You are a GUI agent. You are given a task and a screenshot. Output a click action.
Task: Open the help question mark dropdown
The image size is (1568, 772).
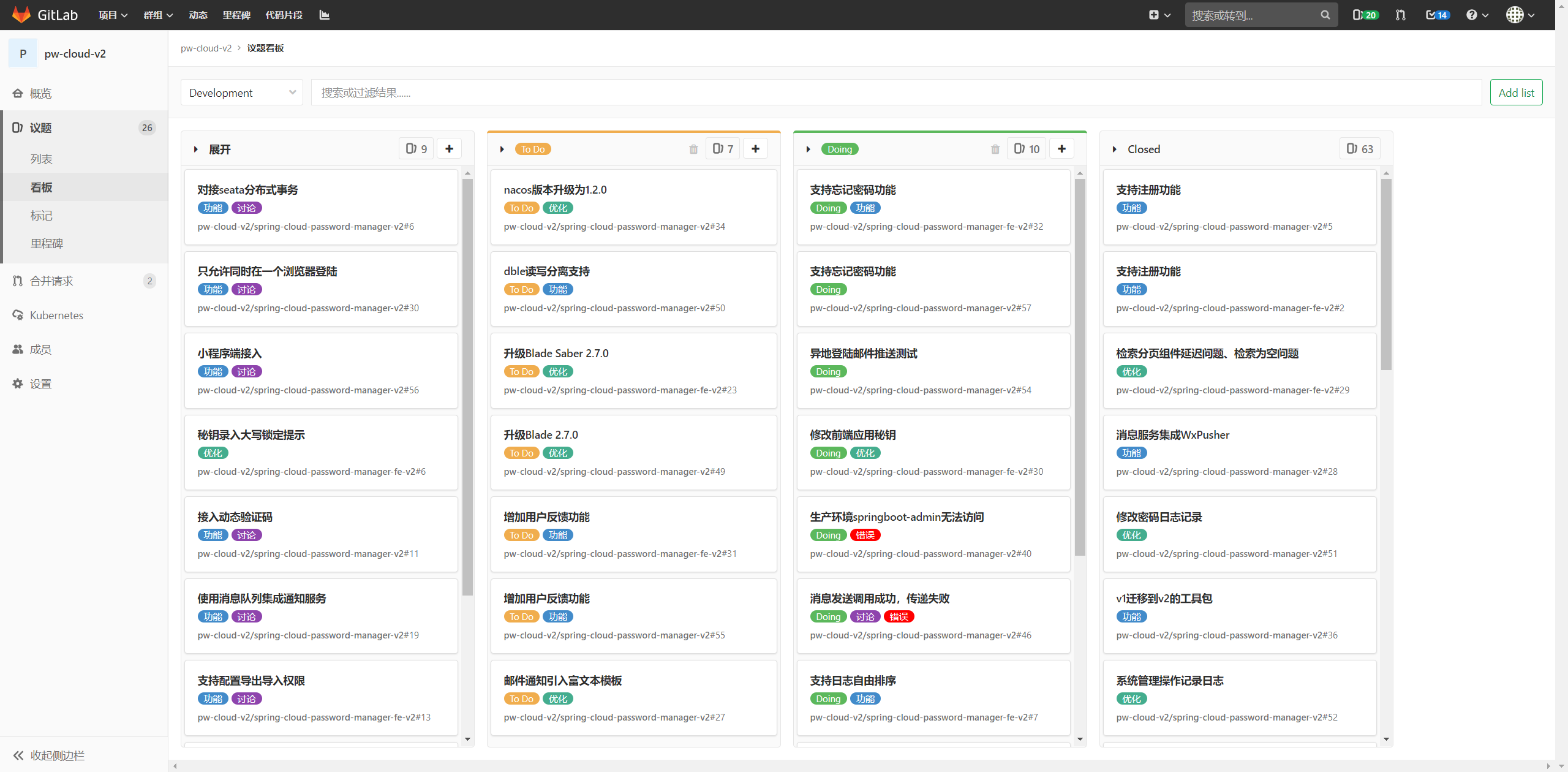[x=1477, y=15]
